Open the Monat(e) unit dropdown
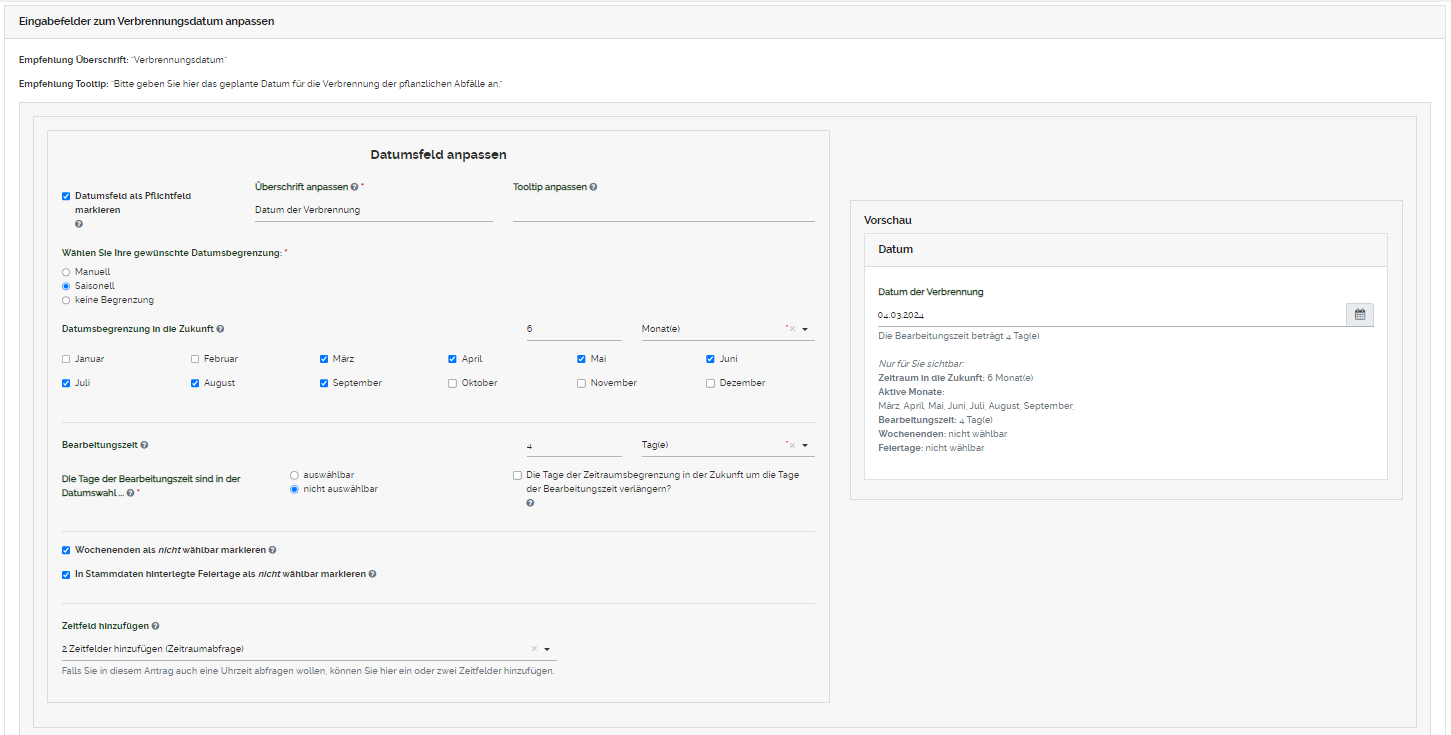This screenshot has height=735, width=1451. (x=805, y=329)
